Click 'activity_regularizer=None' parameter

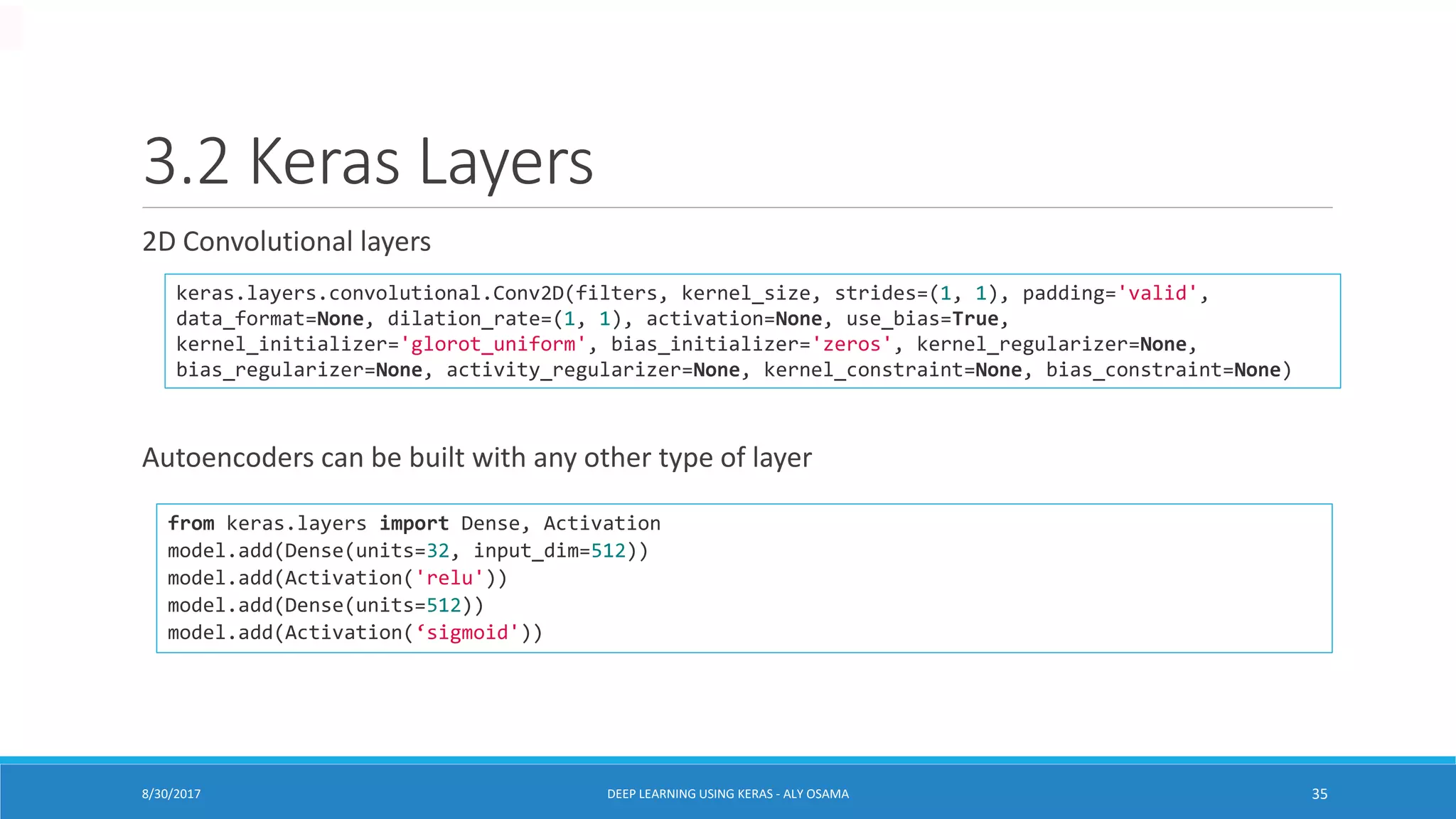pyautogui.click(x=593, y=370)
